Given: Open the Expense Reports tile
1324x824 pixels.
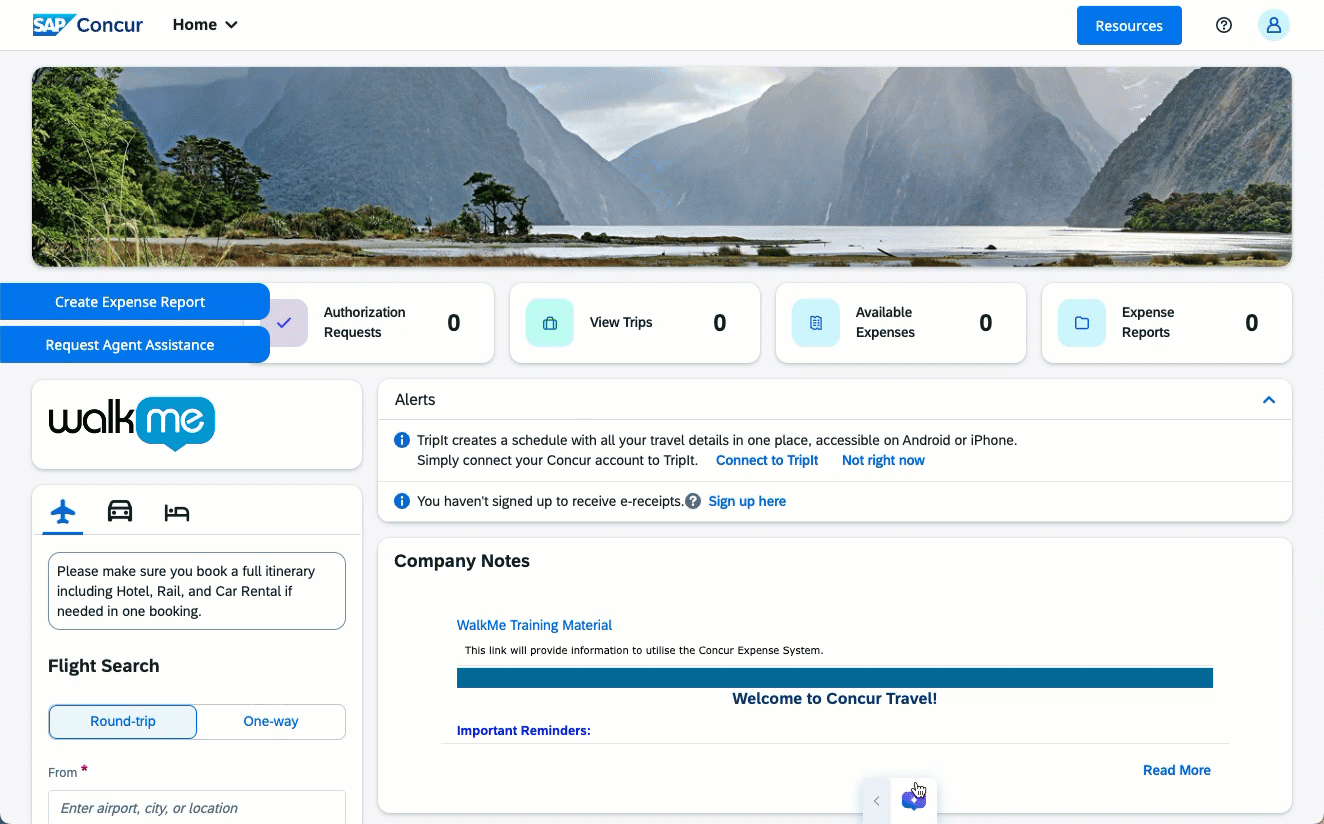Looking at the screenshot, I should click(1167, 323).
